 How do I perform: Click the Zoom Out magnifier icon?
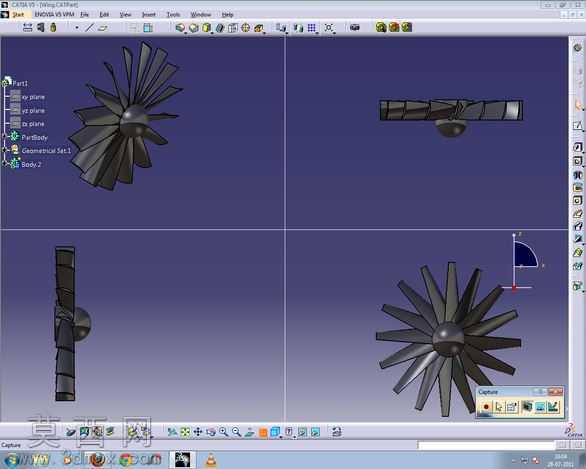236,432
